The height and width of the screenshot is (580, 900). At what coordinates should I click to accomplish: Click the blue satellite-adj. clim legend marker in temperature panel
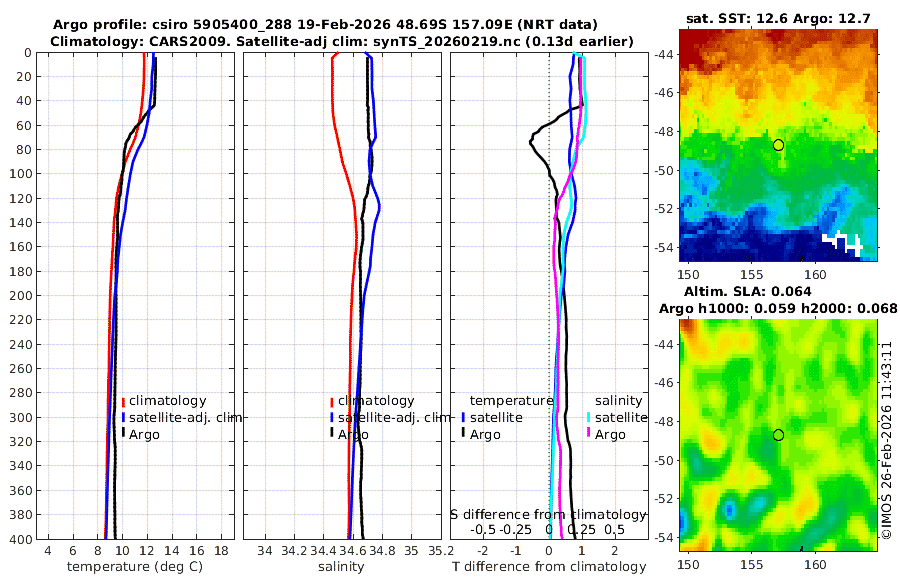(123, 417)
